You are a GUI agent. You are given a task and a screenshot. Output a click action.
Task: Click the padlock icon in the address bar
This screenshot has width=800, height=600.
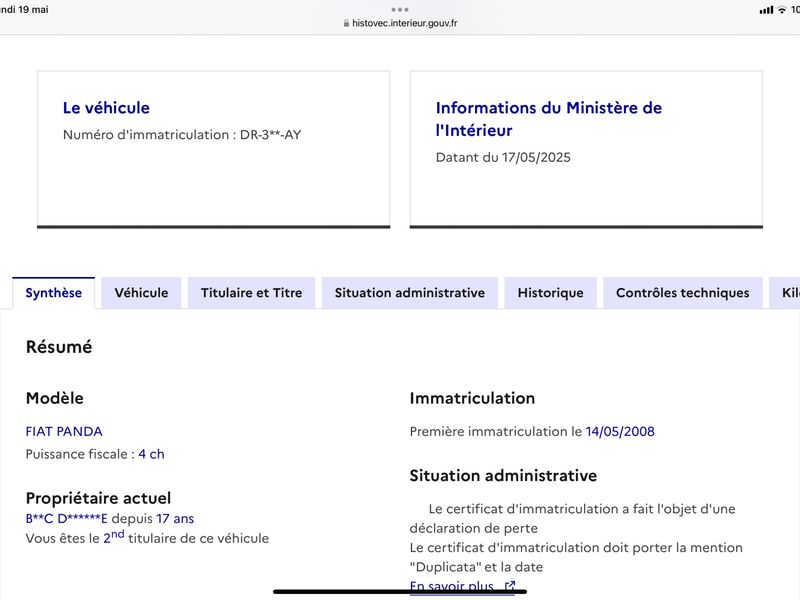click(346, 23)
